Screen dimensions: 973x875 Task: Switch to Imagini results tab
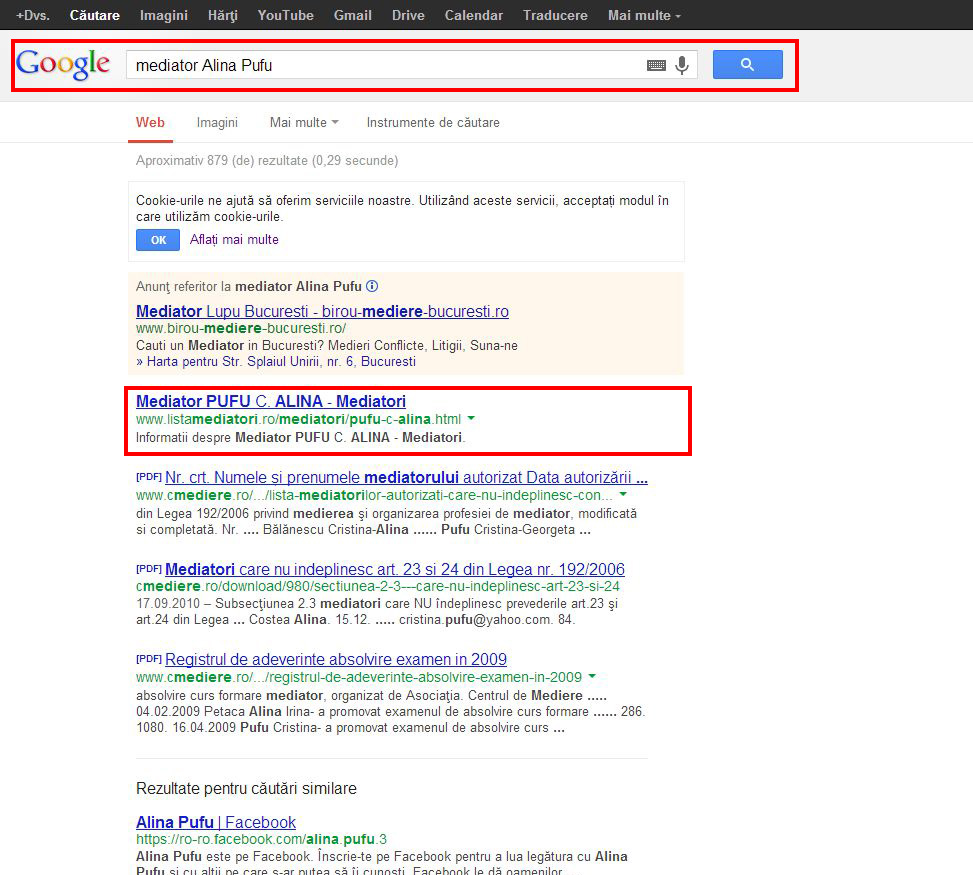click(x=217, y=122)
